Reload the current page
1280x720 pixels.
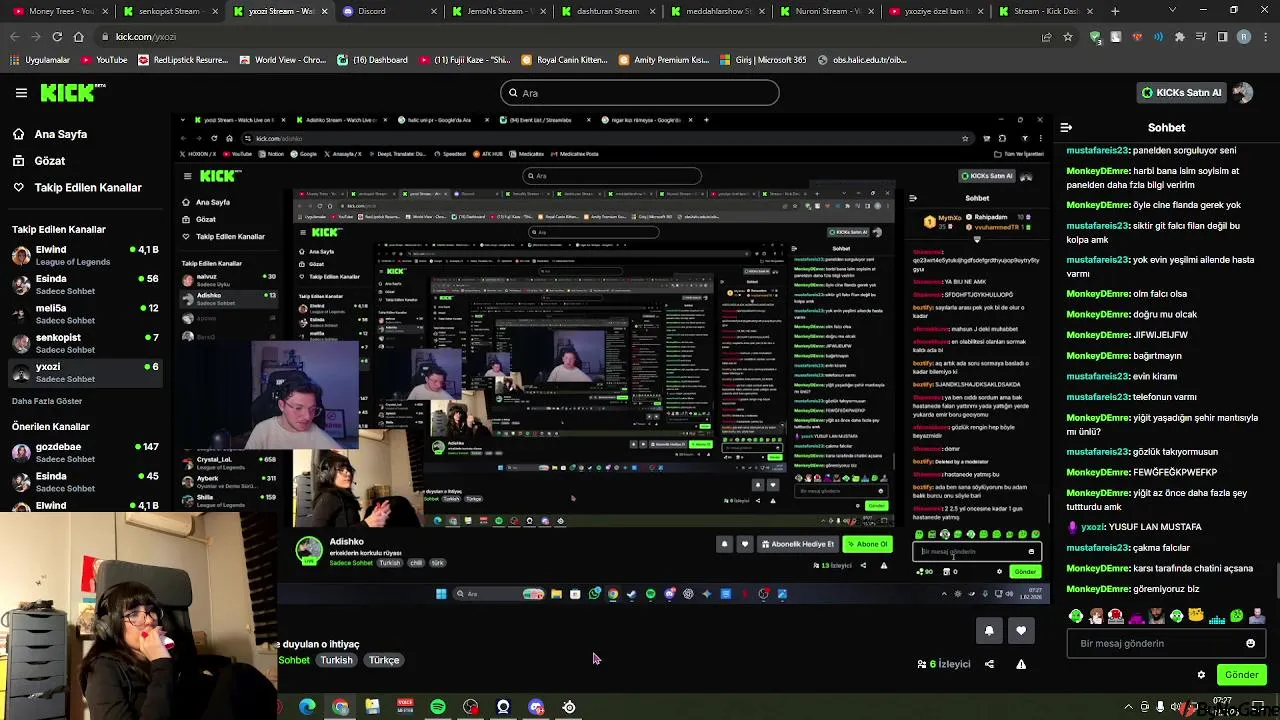[x=57, y=37]
